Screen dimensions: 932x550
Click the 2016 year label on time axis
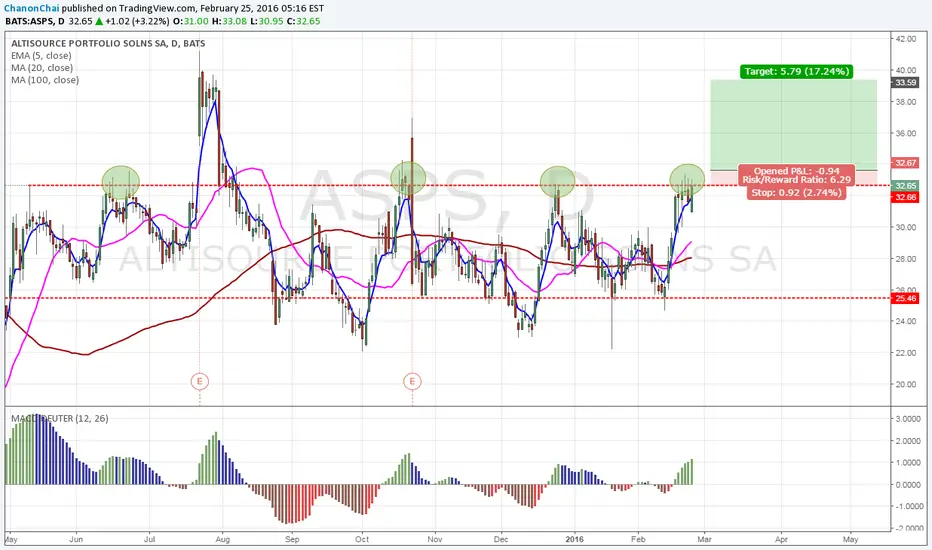[575, 539]
